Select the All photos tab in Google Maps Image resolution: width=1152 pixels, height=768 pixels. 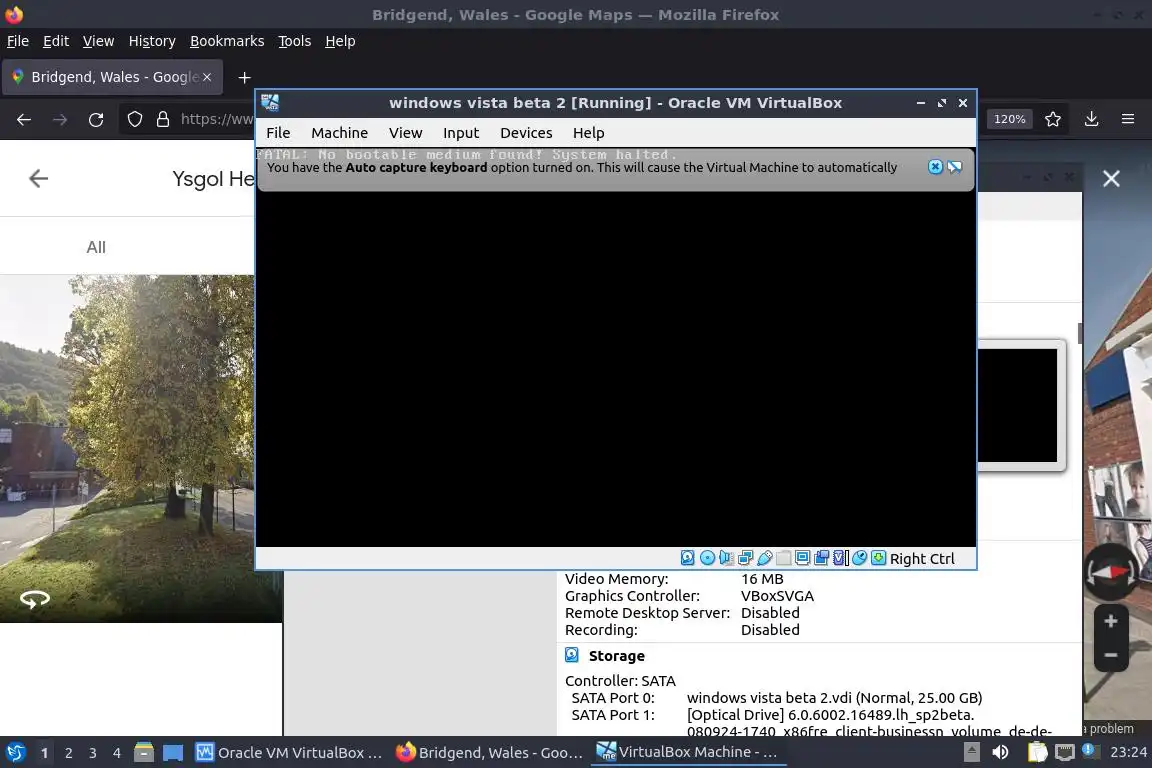96,247
